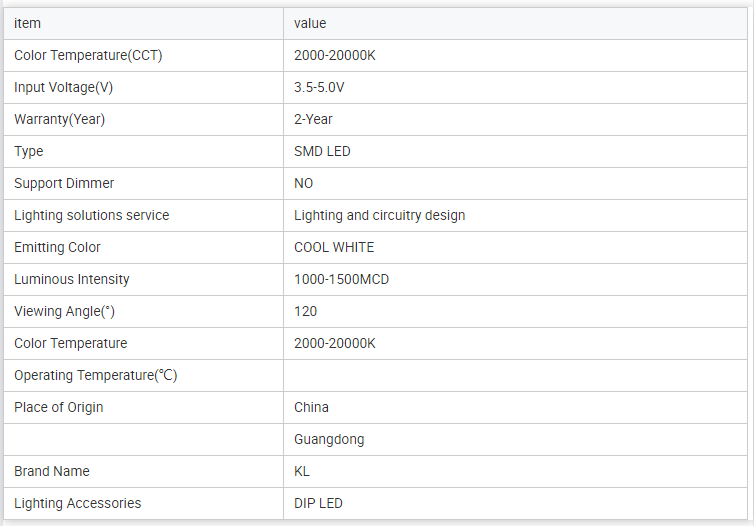Screen dimensions: 754x526
Task: Select the "China" place of origin value
Action: pyautogui.click(x=311, y=407)
